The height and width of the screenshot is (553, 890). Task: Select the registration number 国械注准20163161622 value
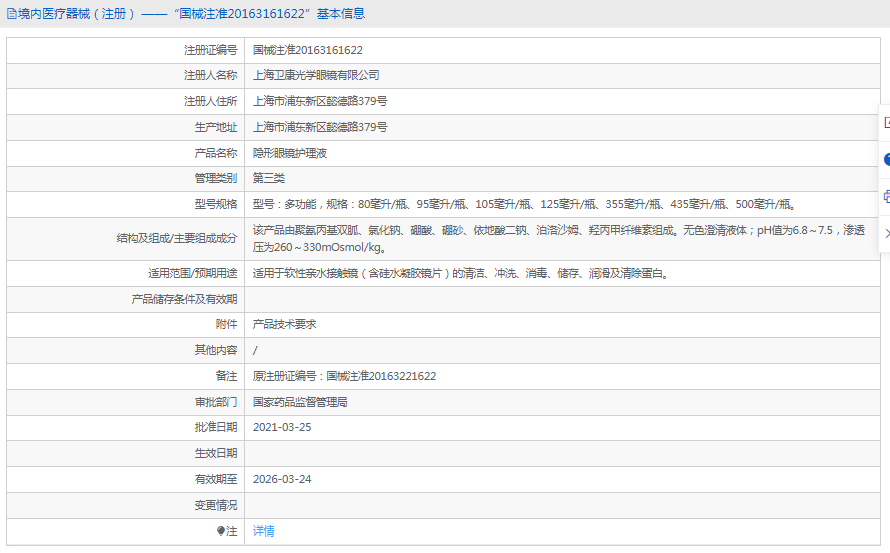pyautogui.click(x=307, y=50)
